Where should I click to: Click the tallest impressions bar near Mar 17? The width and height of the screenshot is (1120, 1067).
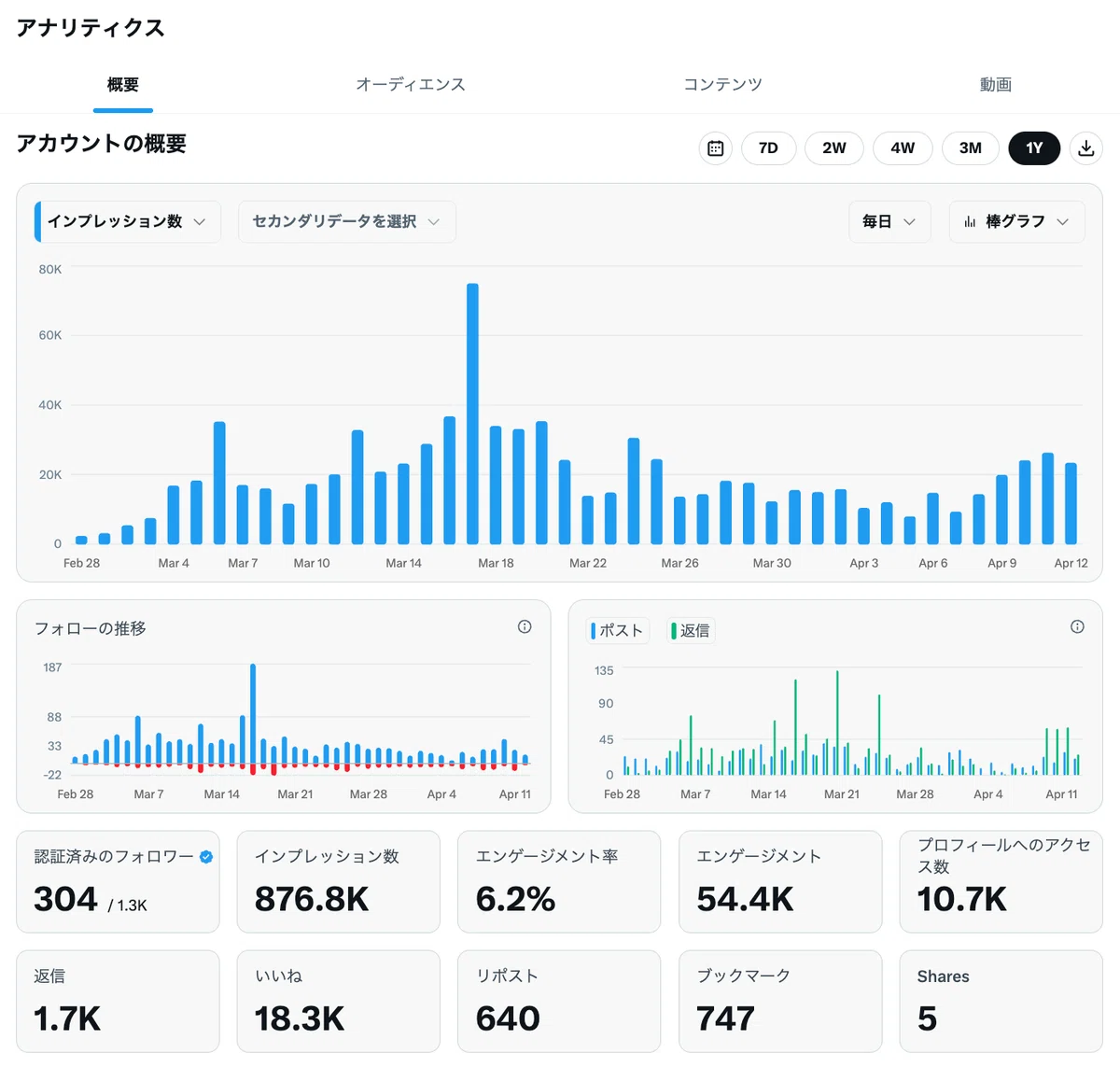pyautogui.click(x=473, y=414)
